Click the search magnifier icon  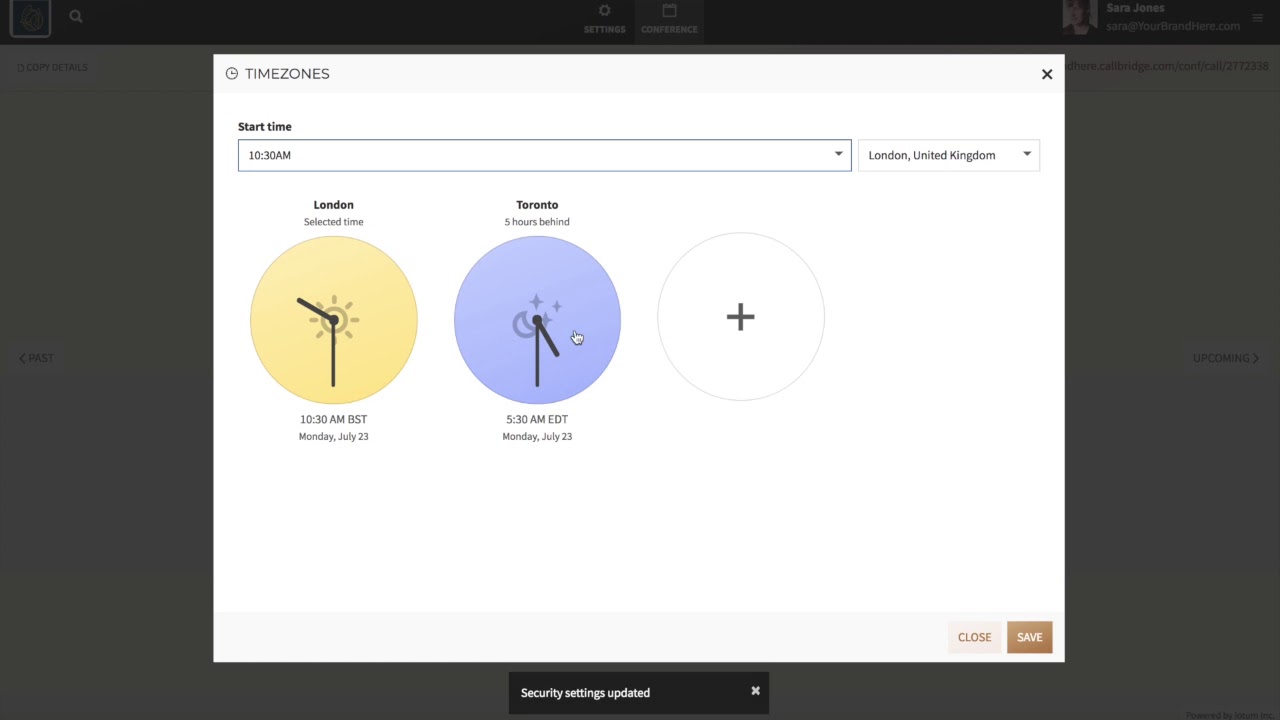(76, 16)
